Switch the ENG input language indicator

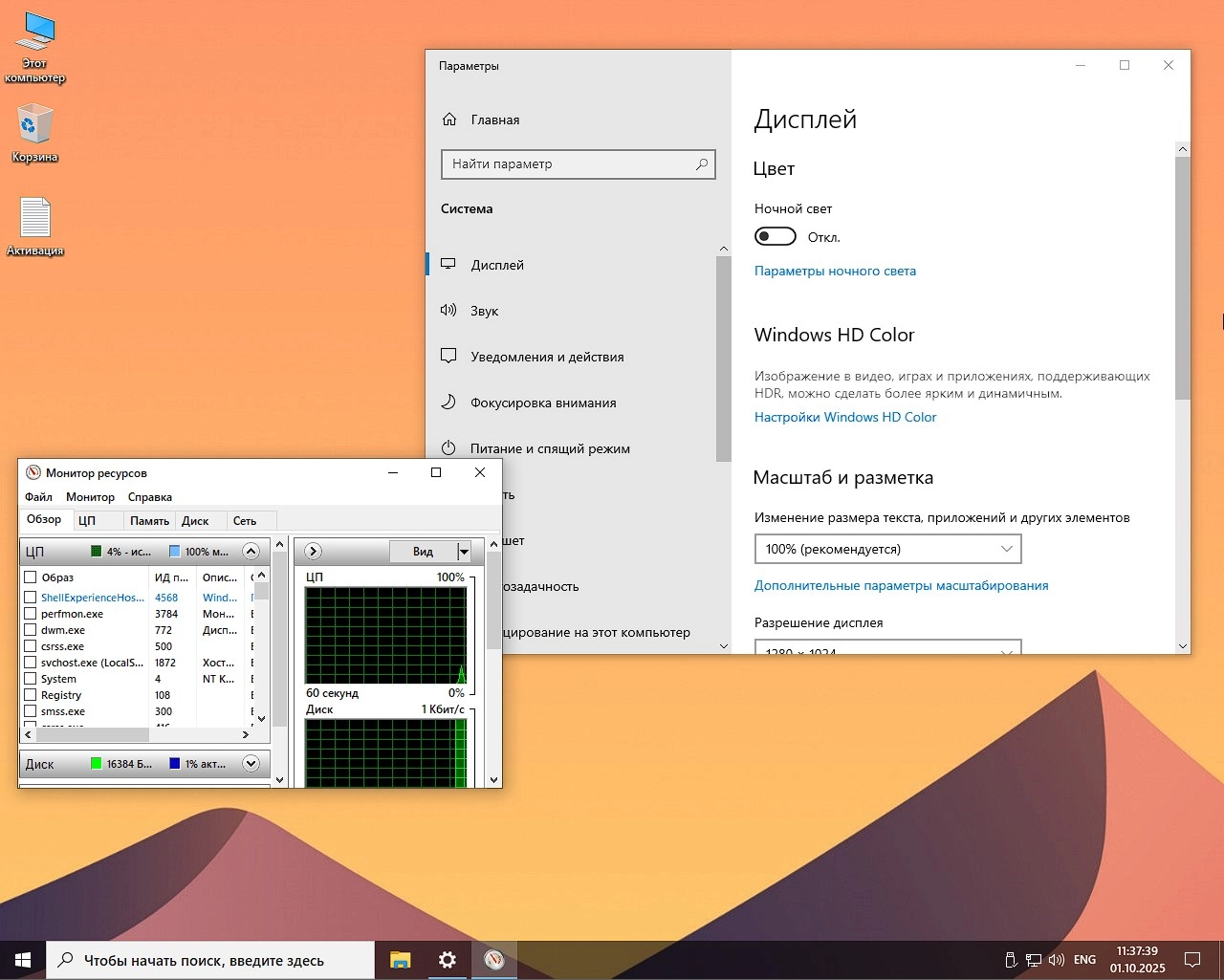[x=1084, y=960]
